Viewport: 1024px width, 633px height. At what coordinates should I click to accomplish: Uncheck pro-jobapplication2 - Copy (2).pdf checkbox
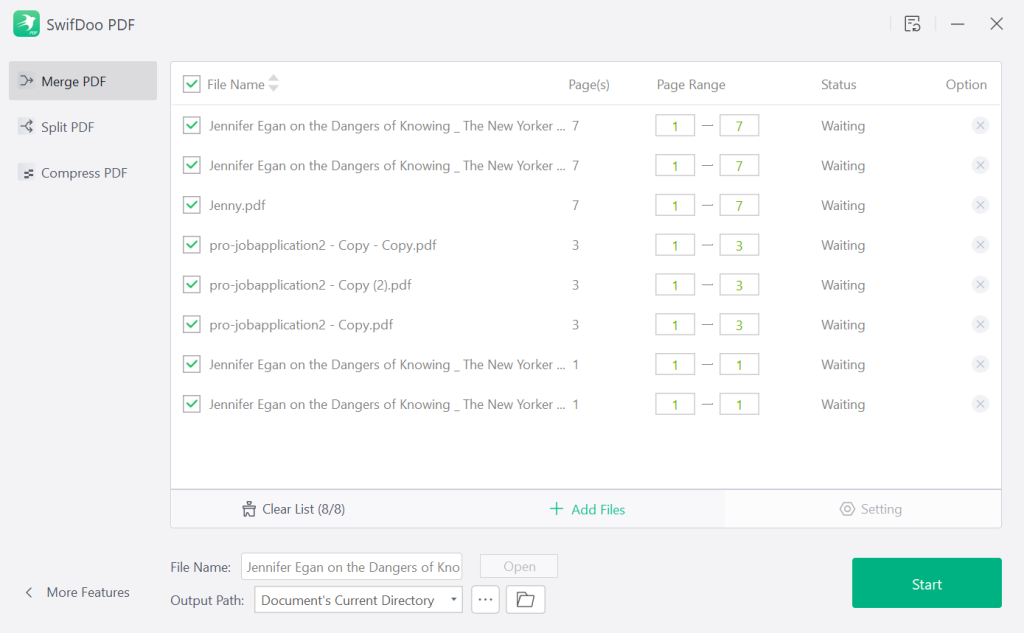tap(191, 285)
